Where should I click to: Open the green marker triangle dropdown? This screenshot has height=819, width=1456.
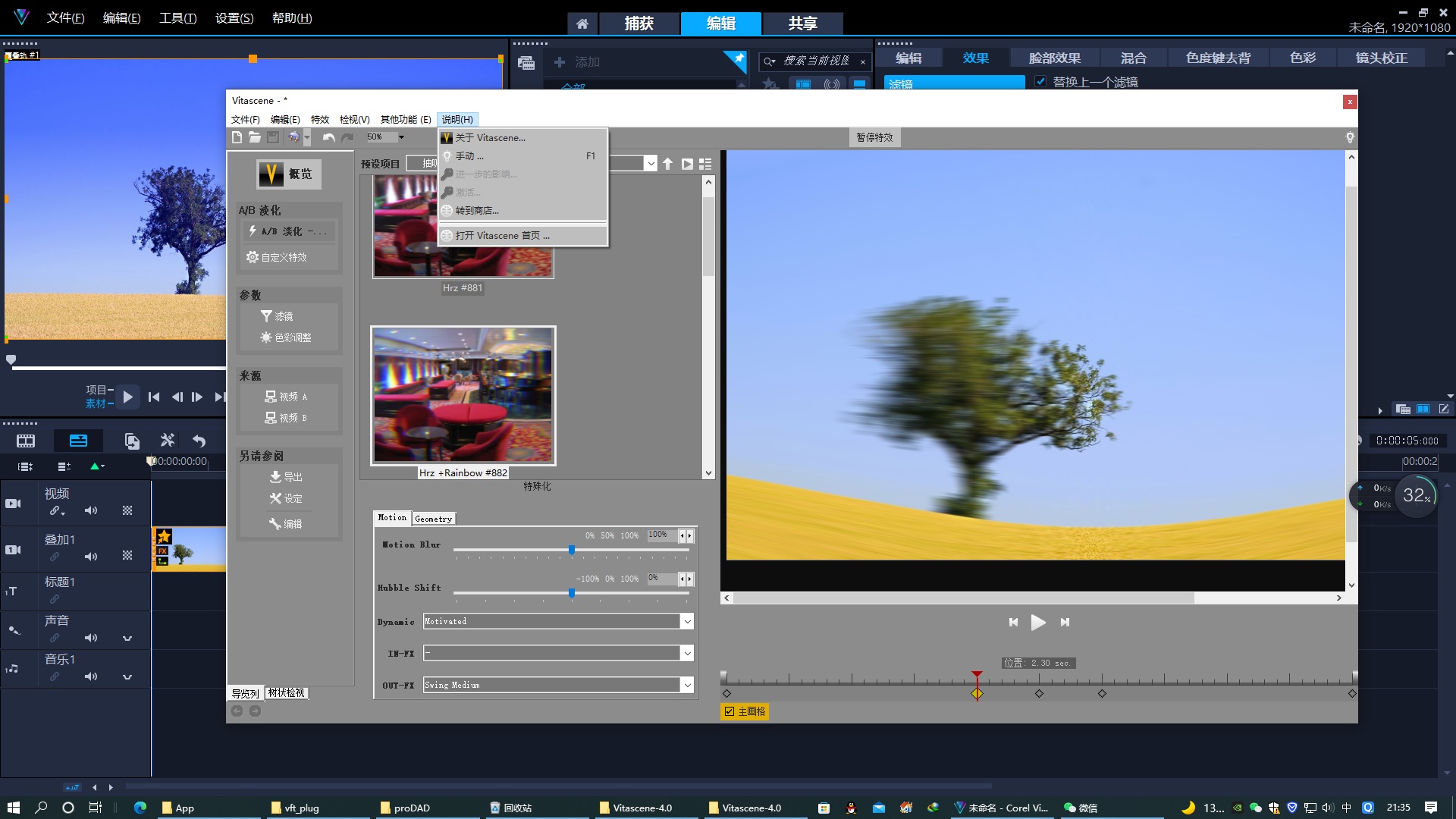pos(97,466)
